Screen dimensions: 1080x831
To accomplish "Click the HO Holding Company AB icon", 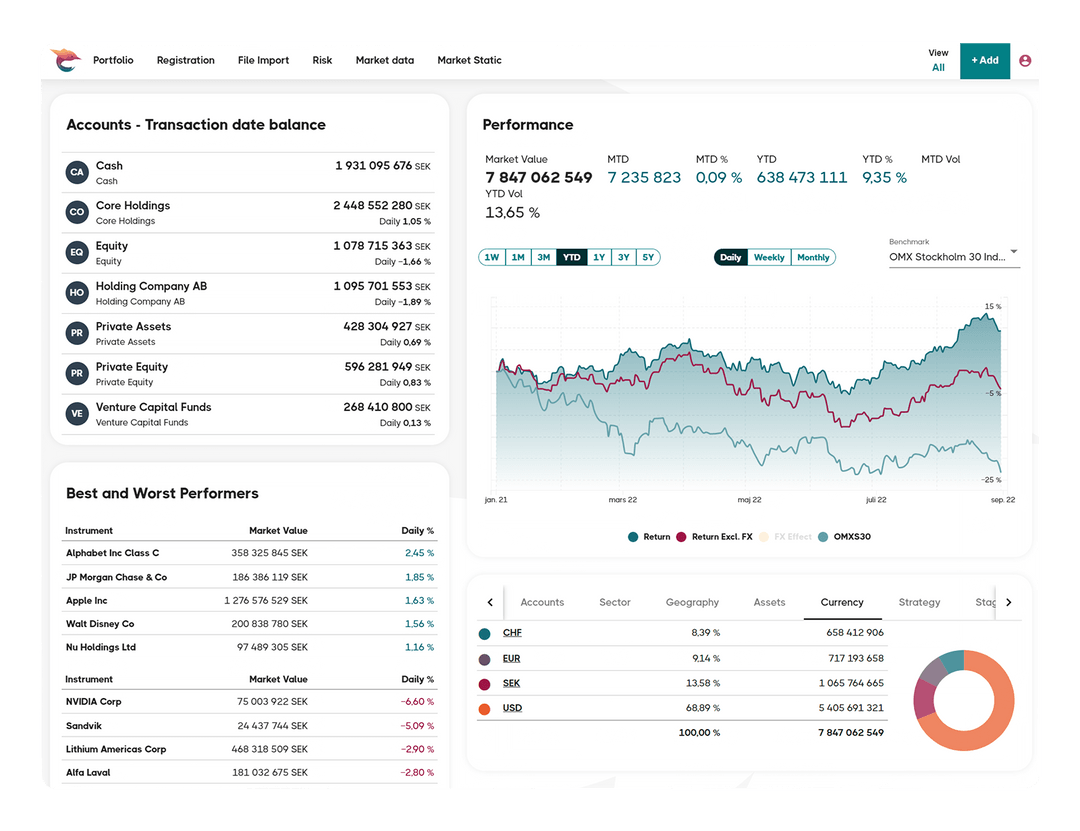I will click(77, 293).
